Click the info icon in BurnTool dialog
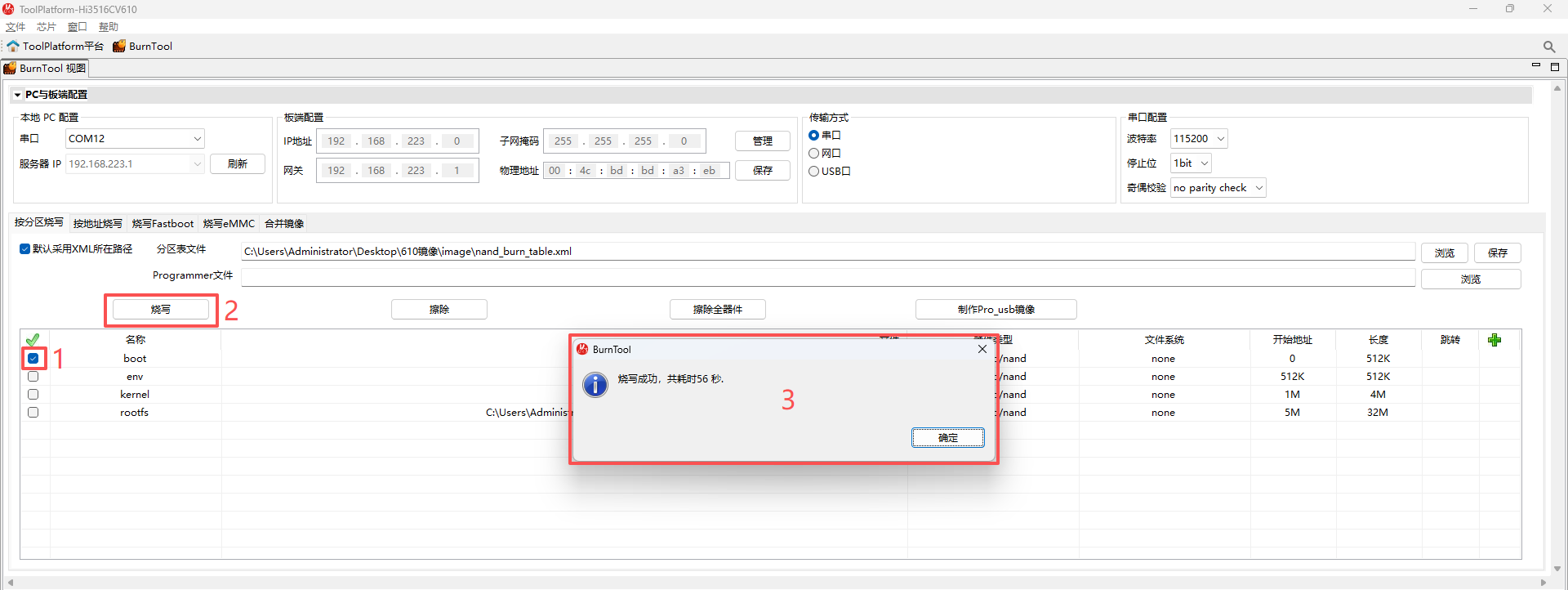Viewport: 1568px width, 590px height. (x=595, y=384)
